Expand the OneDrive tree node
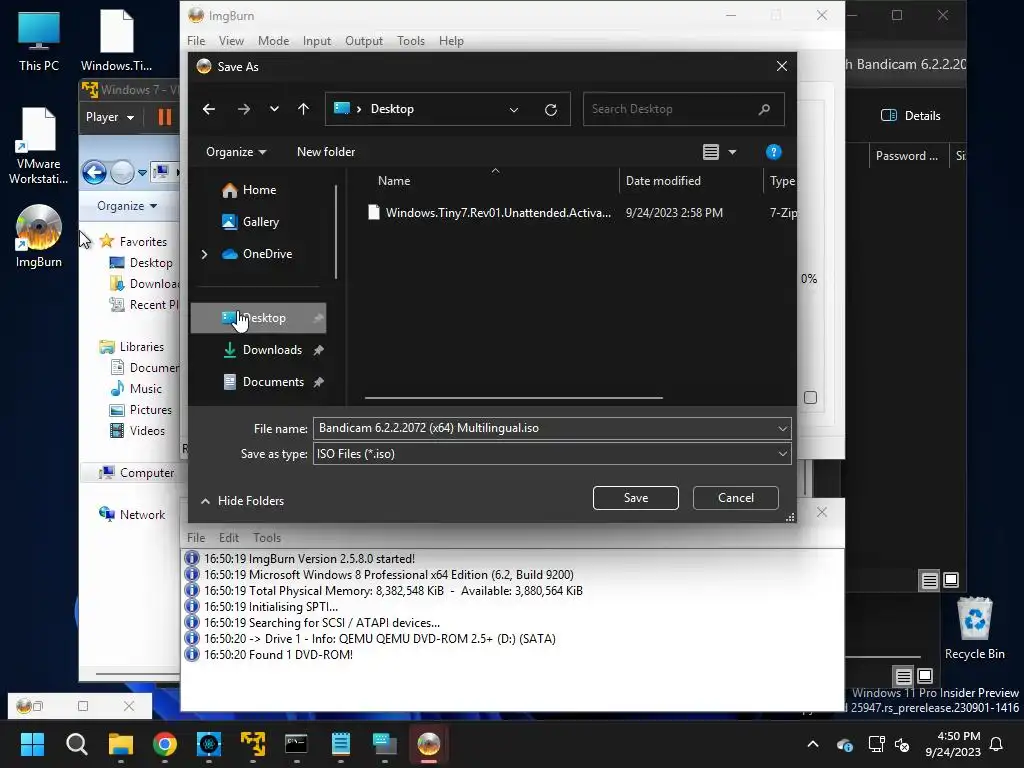The image size is (1024, 768). pyautogui.click(x=204, y=254)
